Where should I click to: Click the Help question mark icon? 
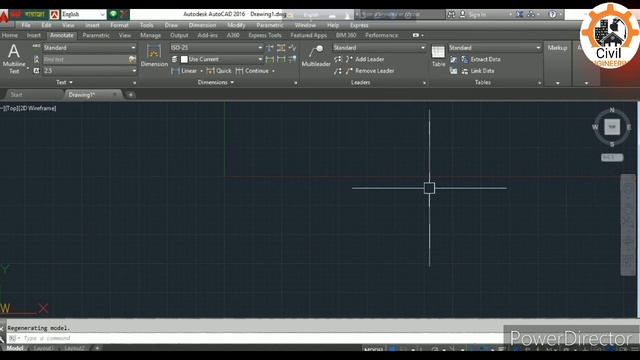tap(552, 14)
